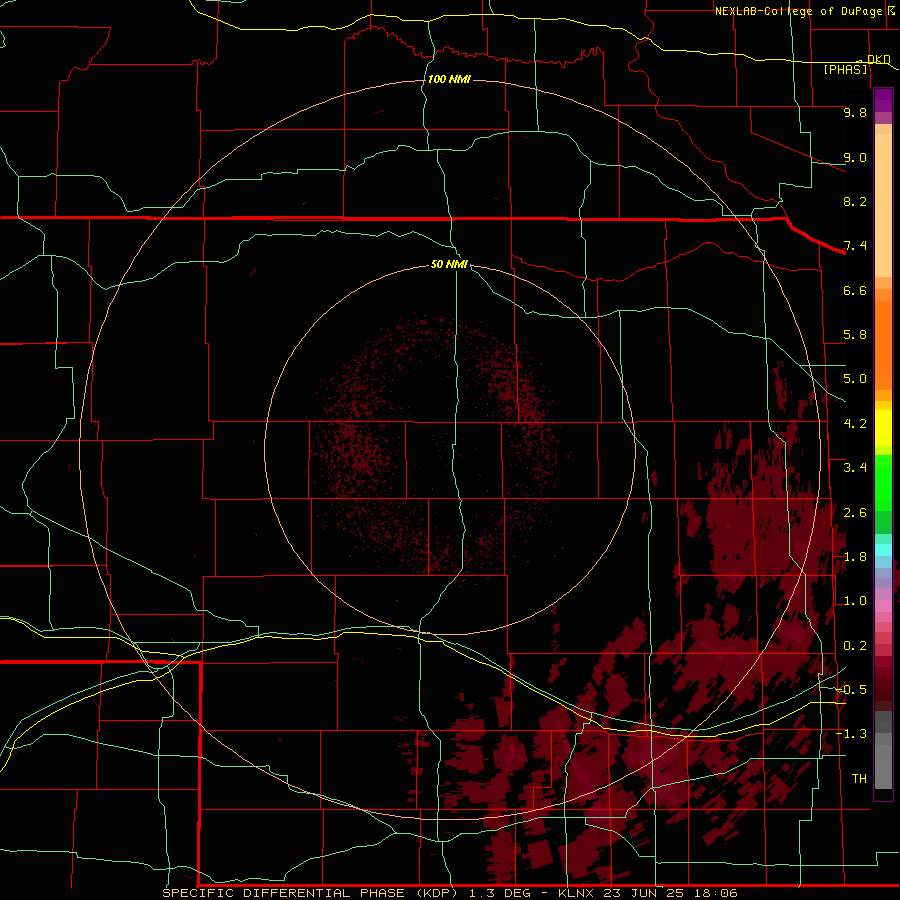Viewport: 900px width, 900px height.
Task: Click the NEXLAB-College of DuPage credit text
Action: point(798,11)
